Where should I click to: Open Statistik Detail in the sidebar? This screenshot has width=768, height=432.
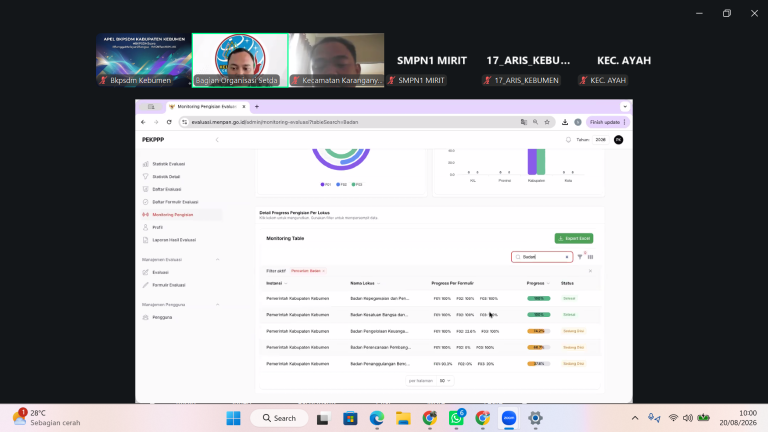(x=166, y=177)
